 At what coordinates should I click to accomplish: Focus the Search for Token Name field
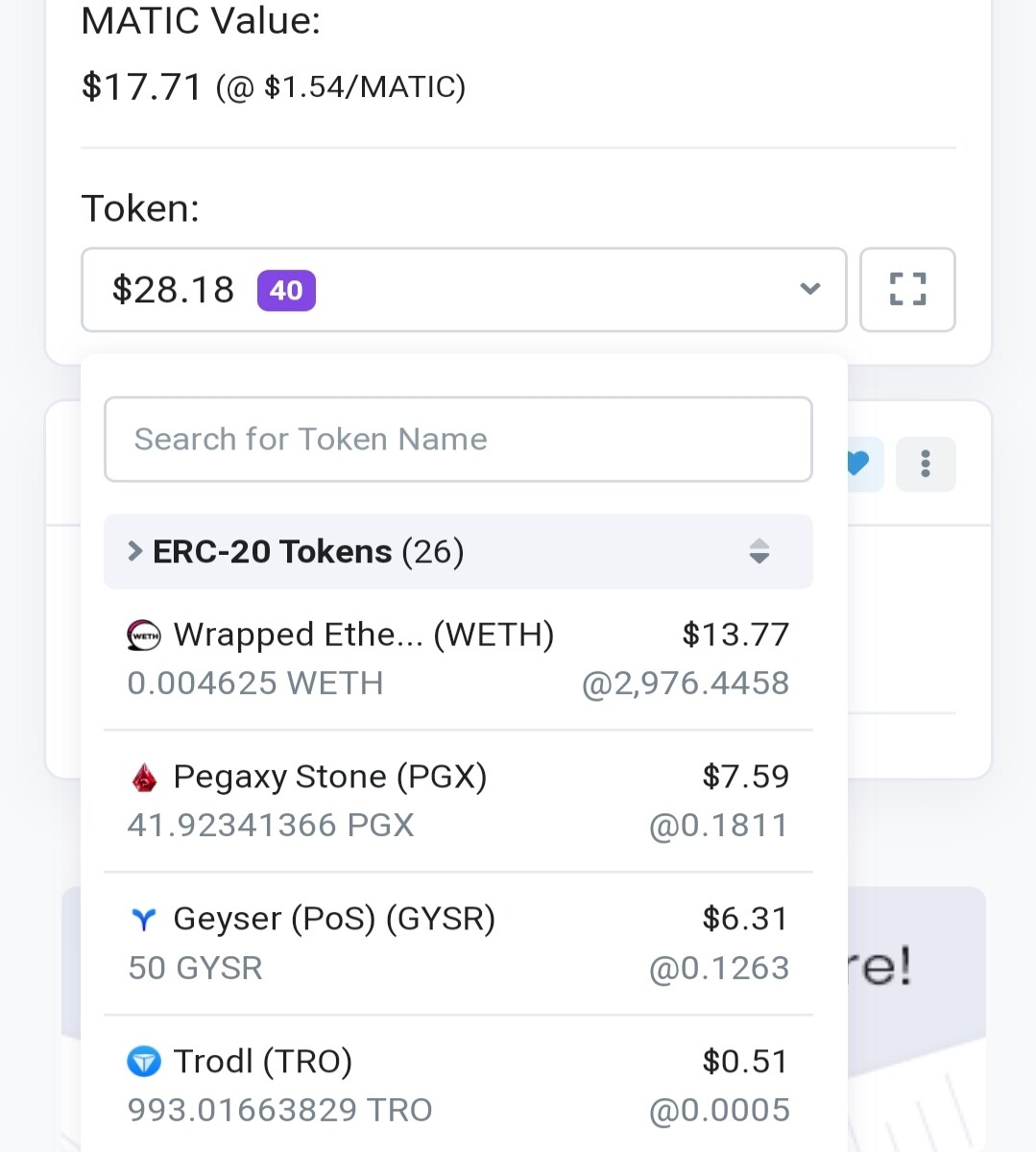coord(458,440)
